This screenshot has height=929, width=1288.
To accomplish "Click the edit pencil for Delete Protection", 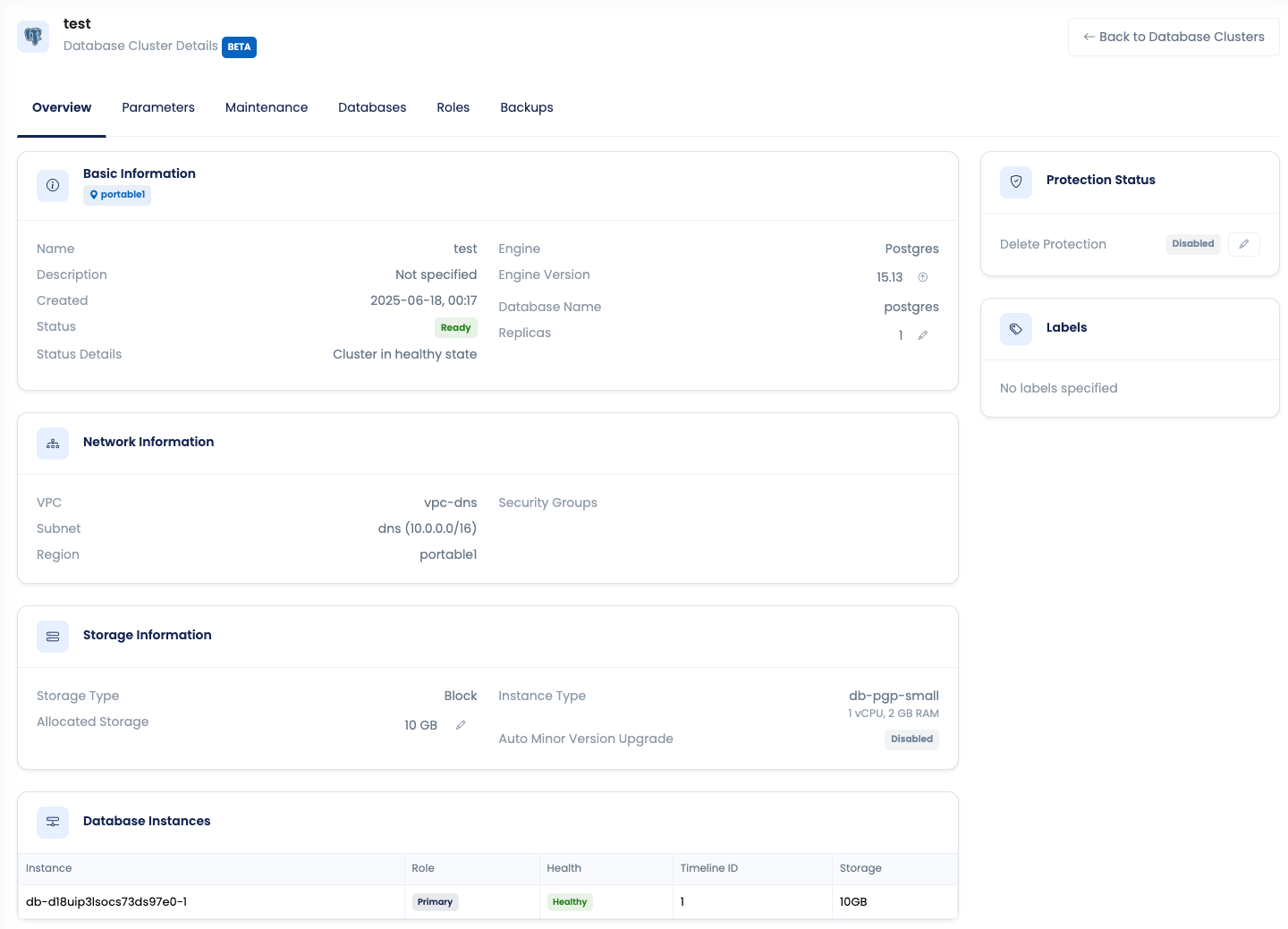I will tap(1243, 244).
